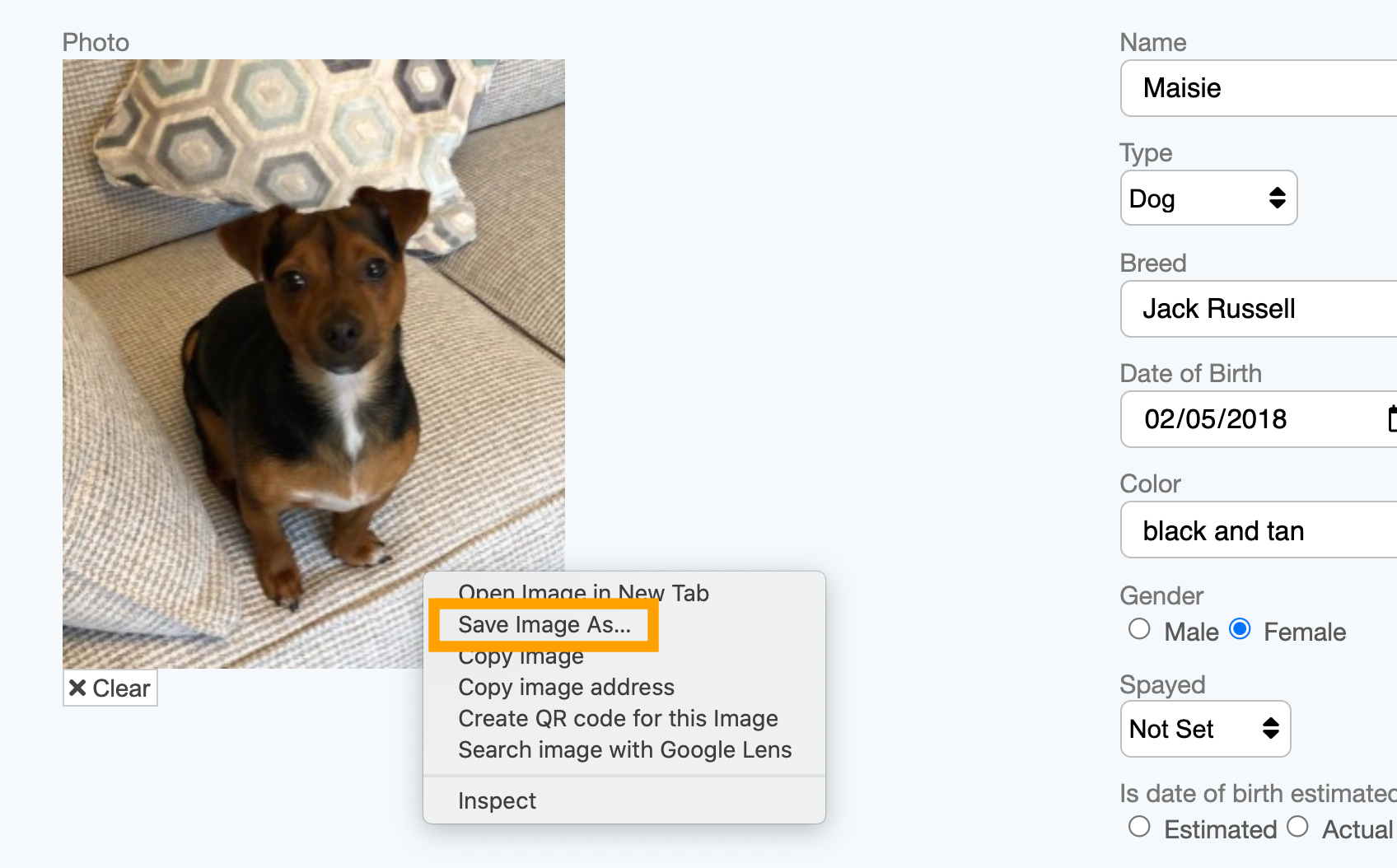Image resolution: width=1397 pixels, height=868 pixels.
Task: Click the Jack Russell breed field
Action: click(1259, 309)
